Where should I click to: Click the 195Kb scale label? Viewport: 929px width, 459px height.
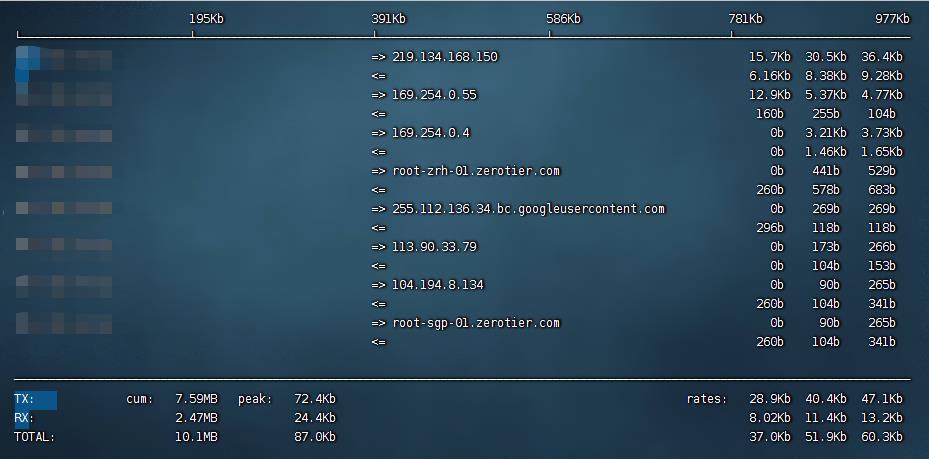[x=206, y=19]
